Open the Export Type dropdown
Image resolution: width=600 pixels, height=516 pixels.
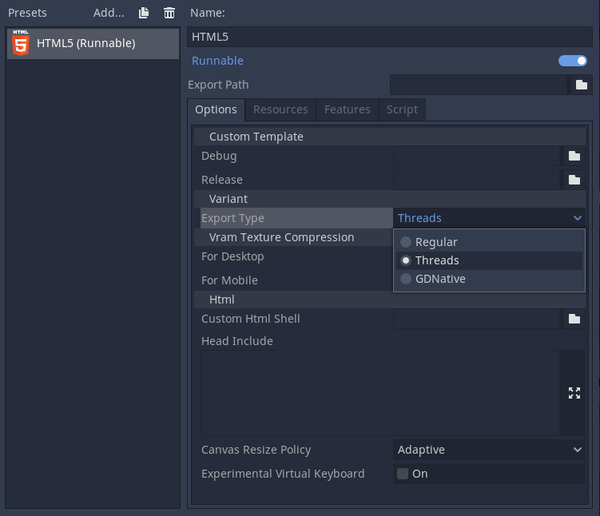(x=489, y=218)
